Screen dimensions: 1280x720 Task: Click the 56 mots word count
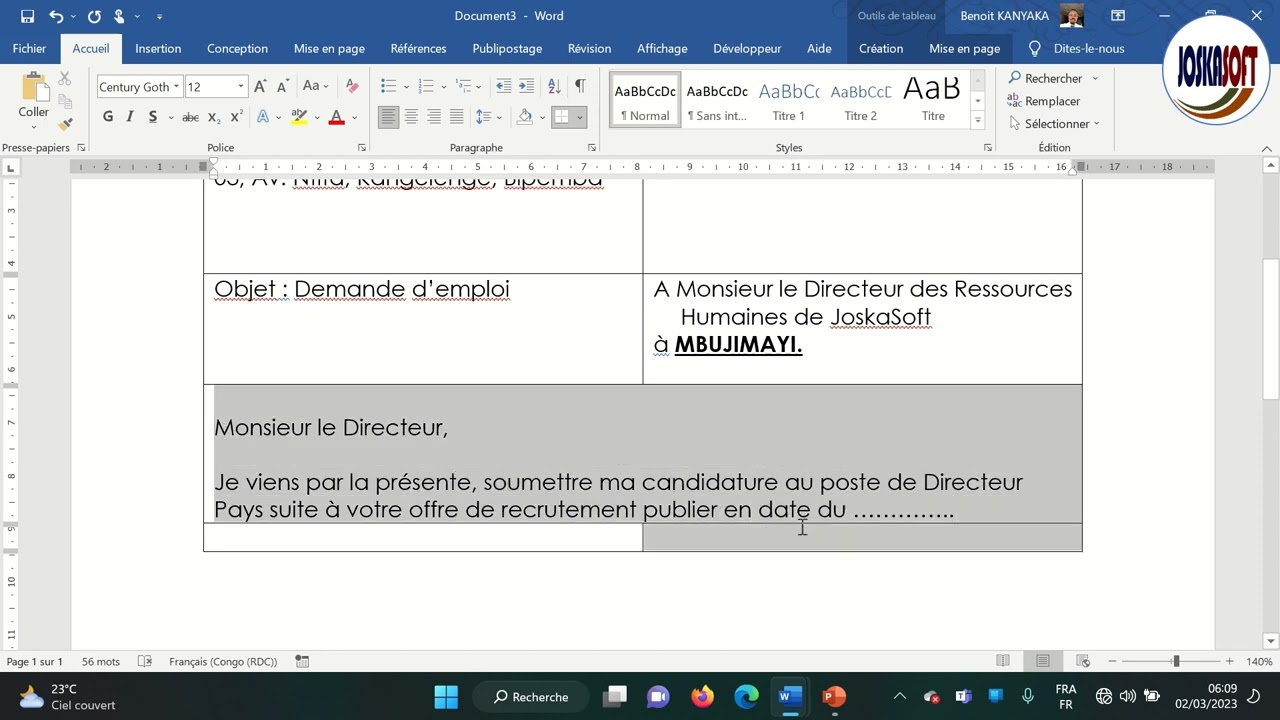[101, 662]
